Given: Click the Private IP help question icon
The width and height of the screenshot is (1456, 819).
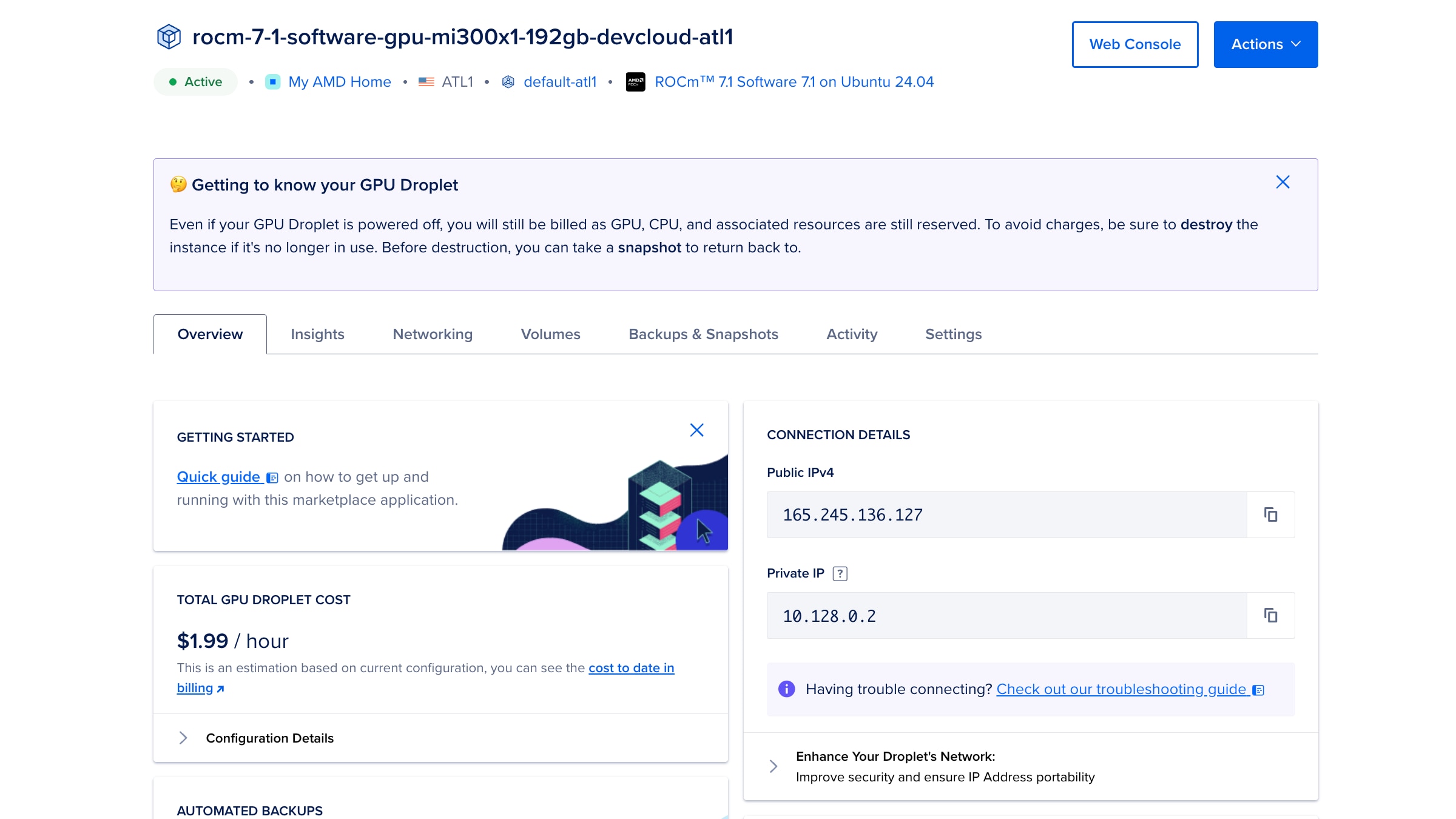Looking at the screenshot, I should [x=840, y=573].
